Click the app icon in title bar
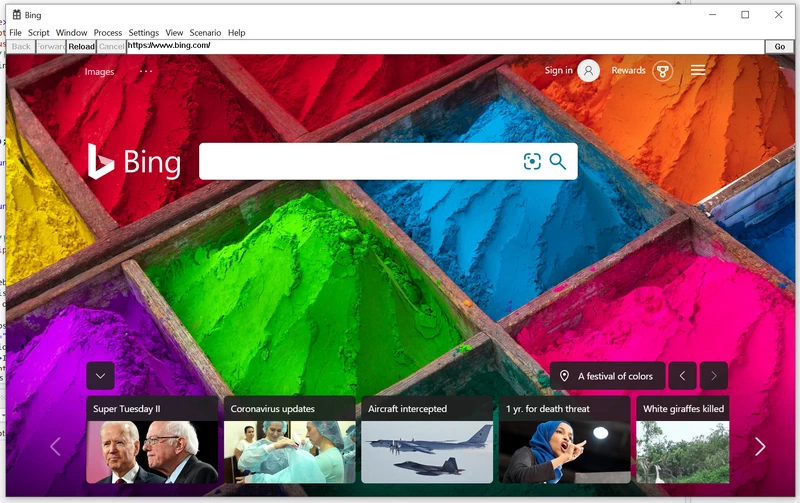 [x=17, y=15]
